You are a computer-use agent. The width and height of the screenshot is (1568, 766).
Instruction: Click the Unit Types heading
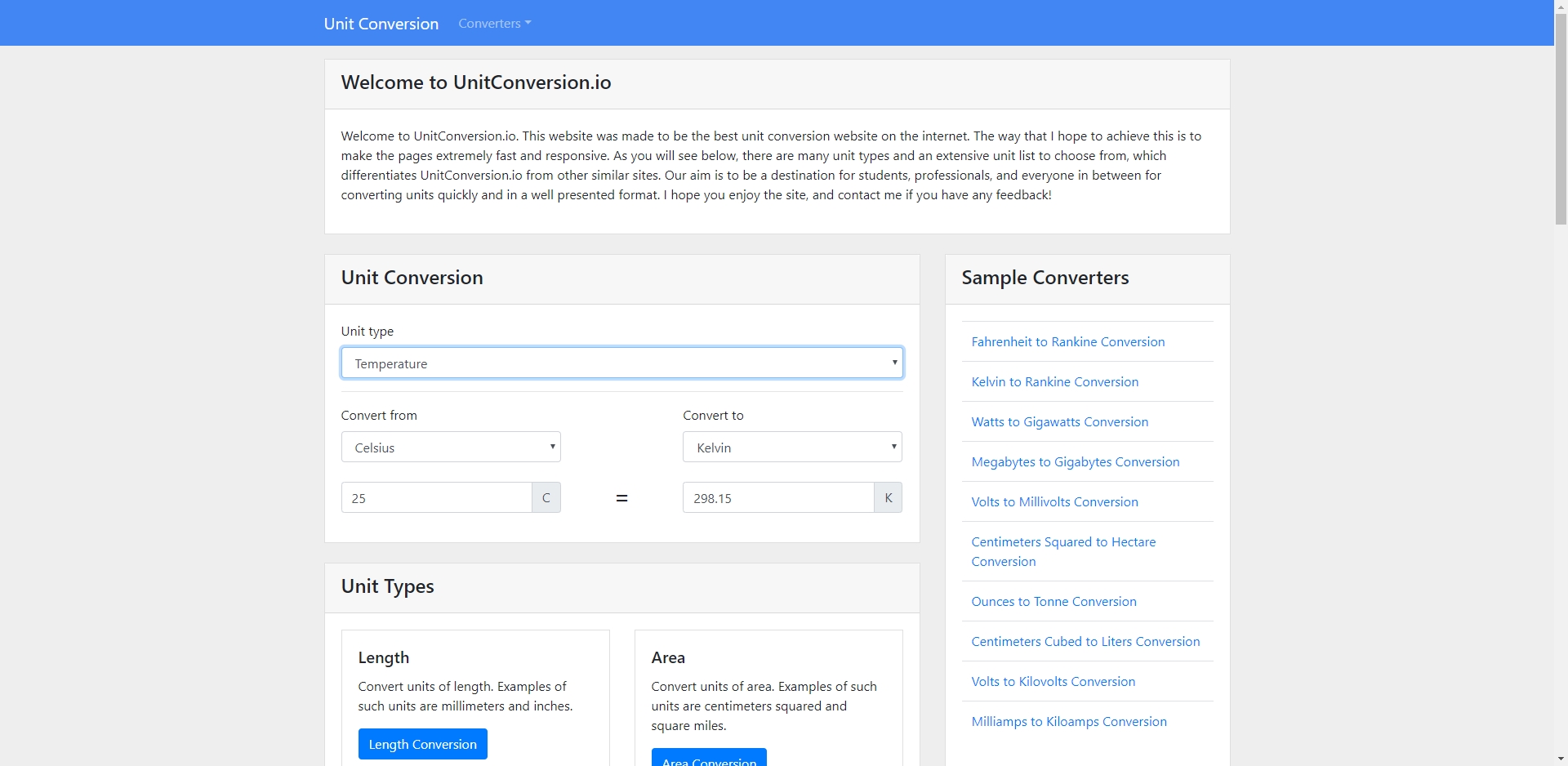(x=387, y=586)
